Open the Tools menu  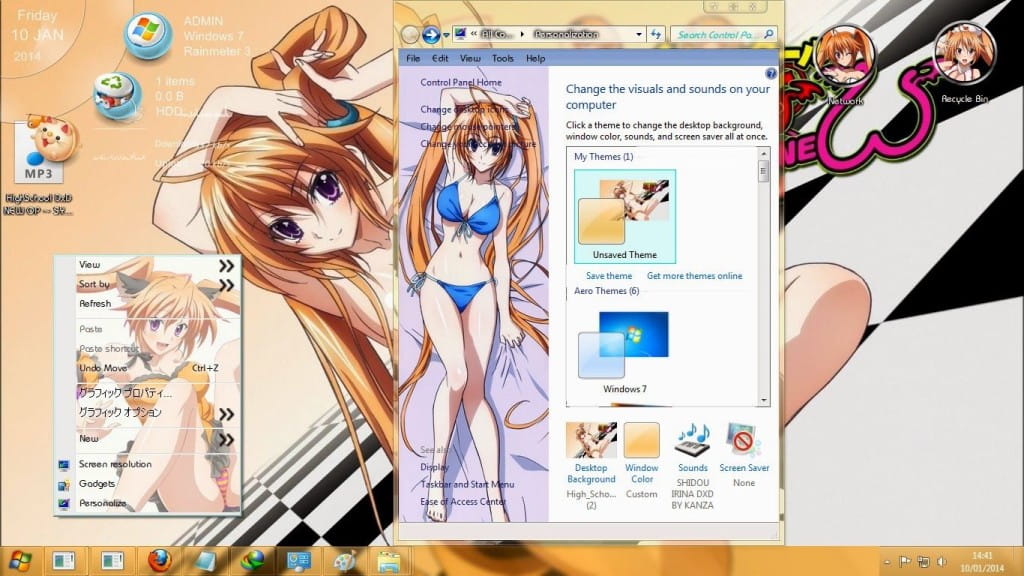coord(503,59)
